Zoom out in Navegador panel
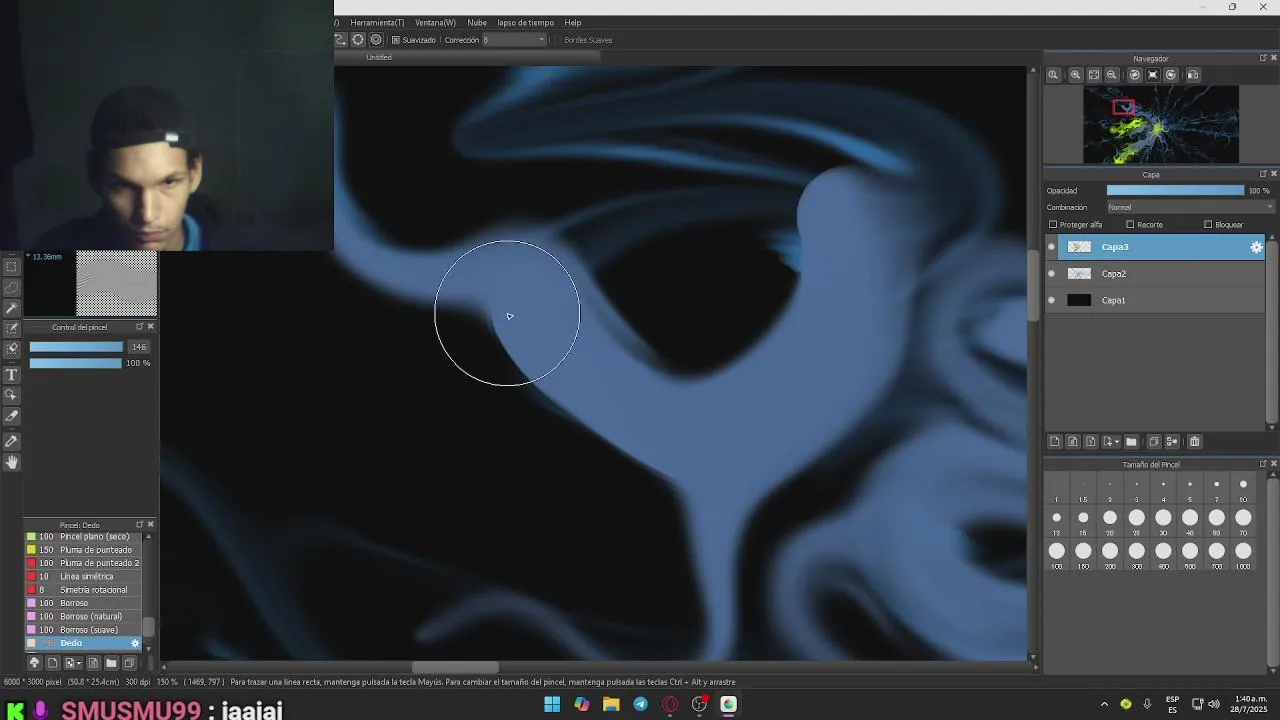Viewport: 1280px width, 720px height. (1111, 75)
